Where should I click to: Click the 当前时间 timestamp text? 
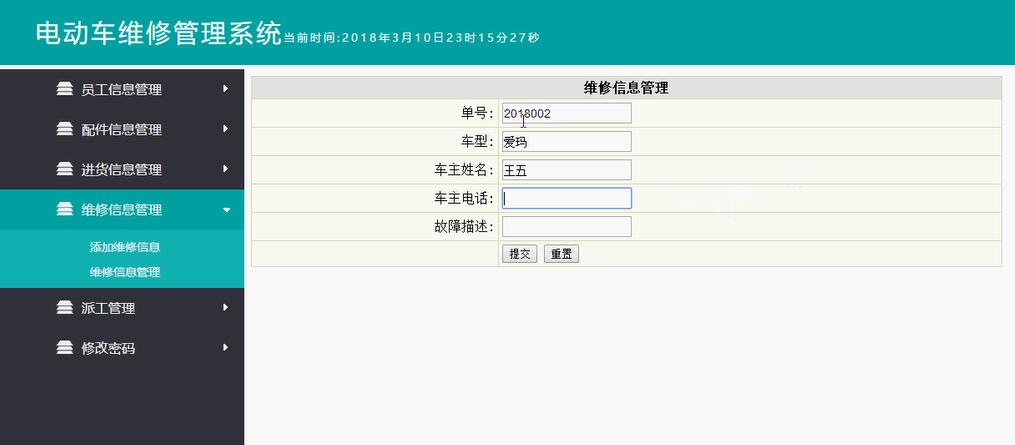coord(411,38)
